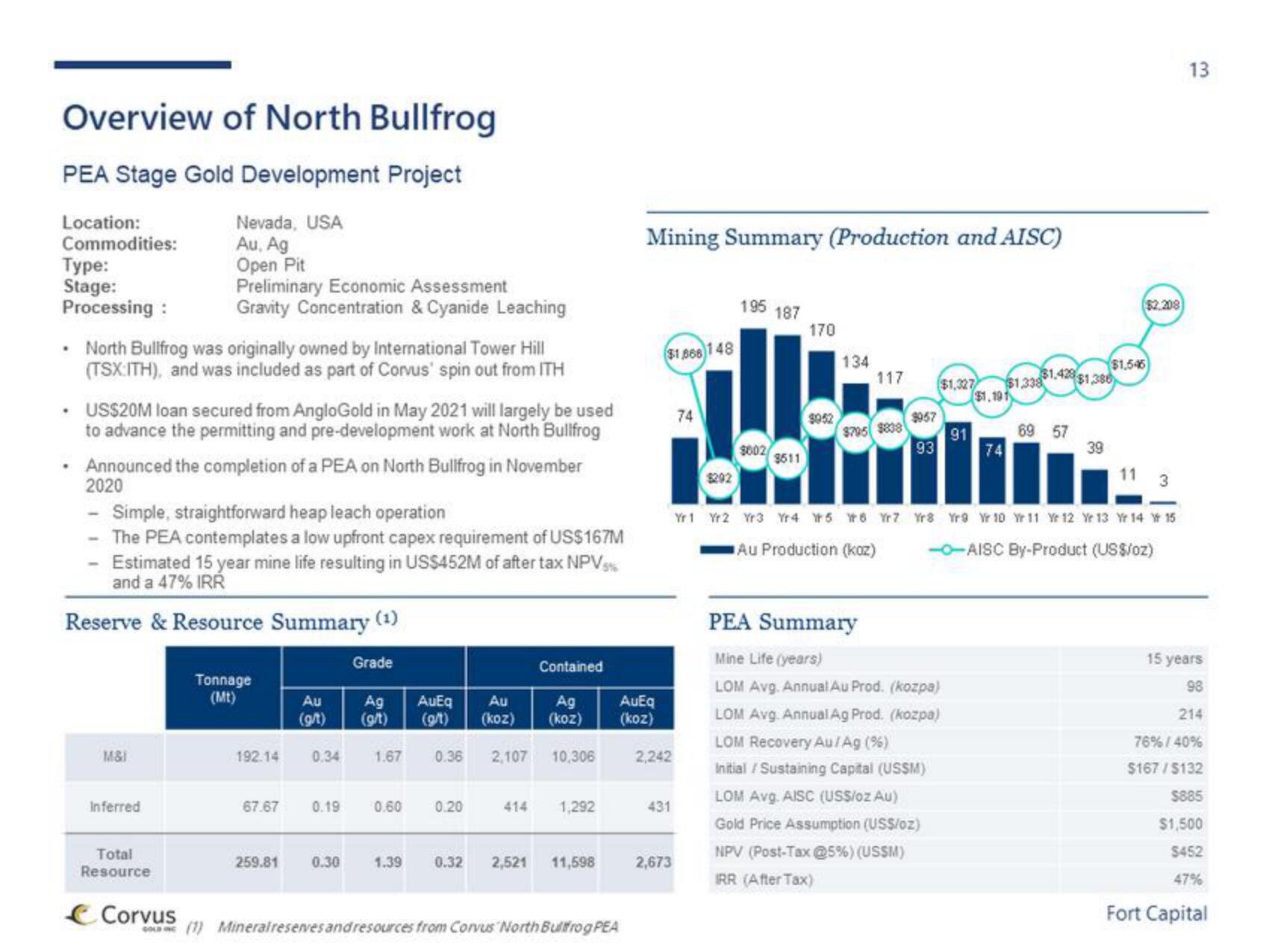This screenshot has height=952, width=1269.
Task: Click the 'Total Resource' row label
Action: [115, 862]
